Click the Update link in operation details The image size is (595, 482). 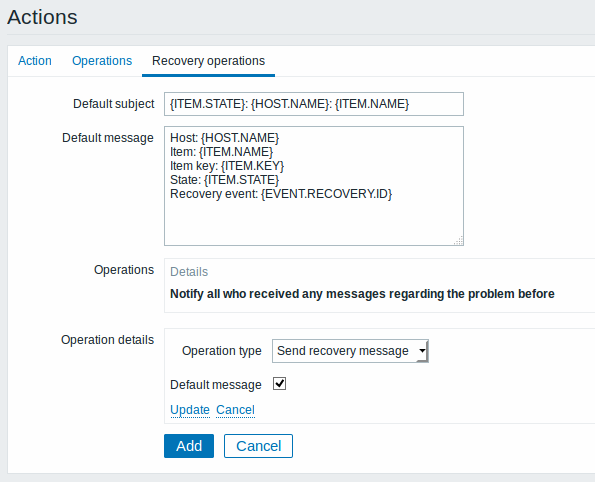point(190,410)
